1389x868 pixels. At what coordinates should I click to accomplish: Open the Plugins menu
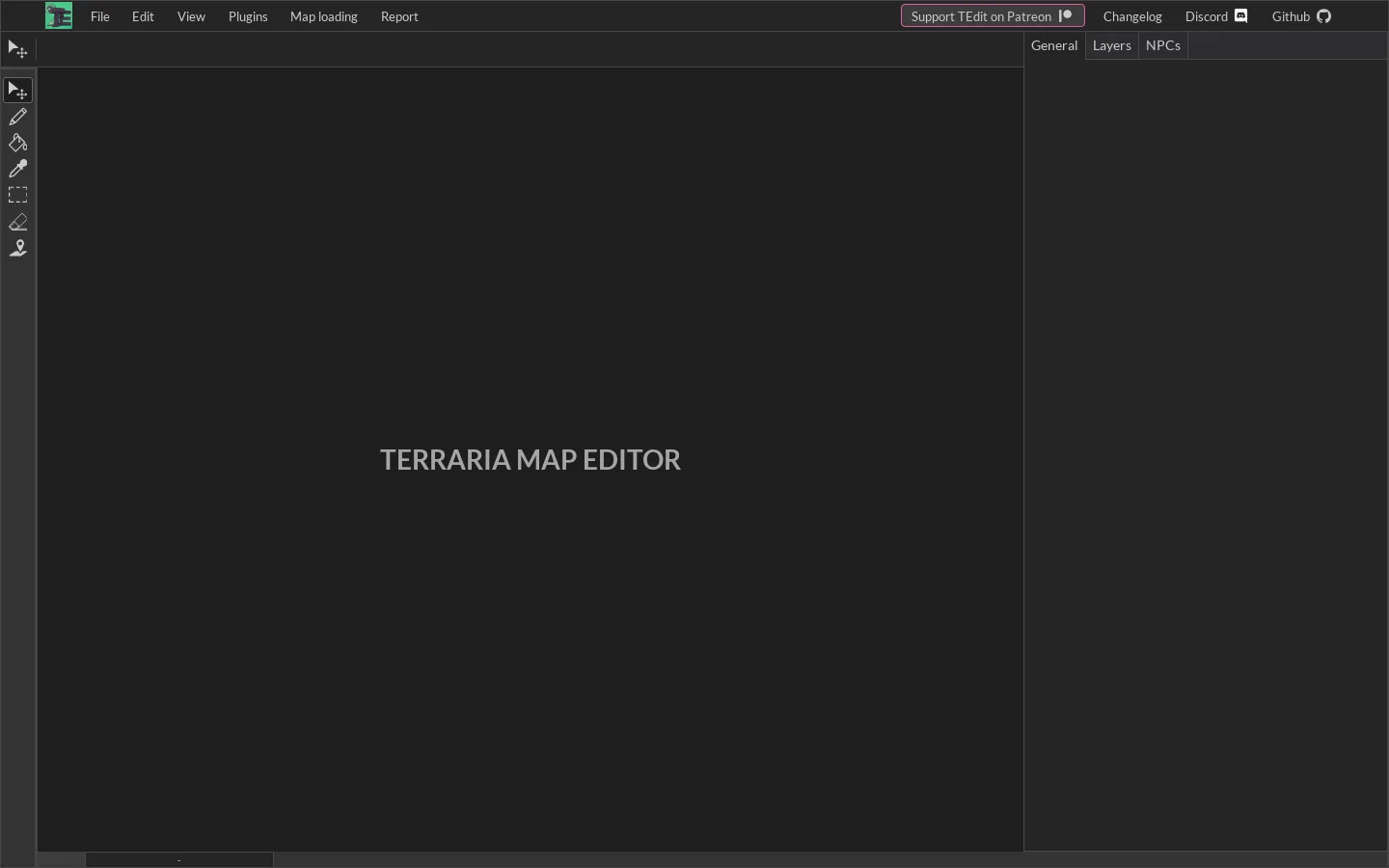tap(248, 16)
